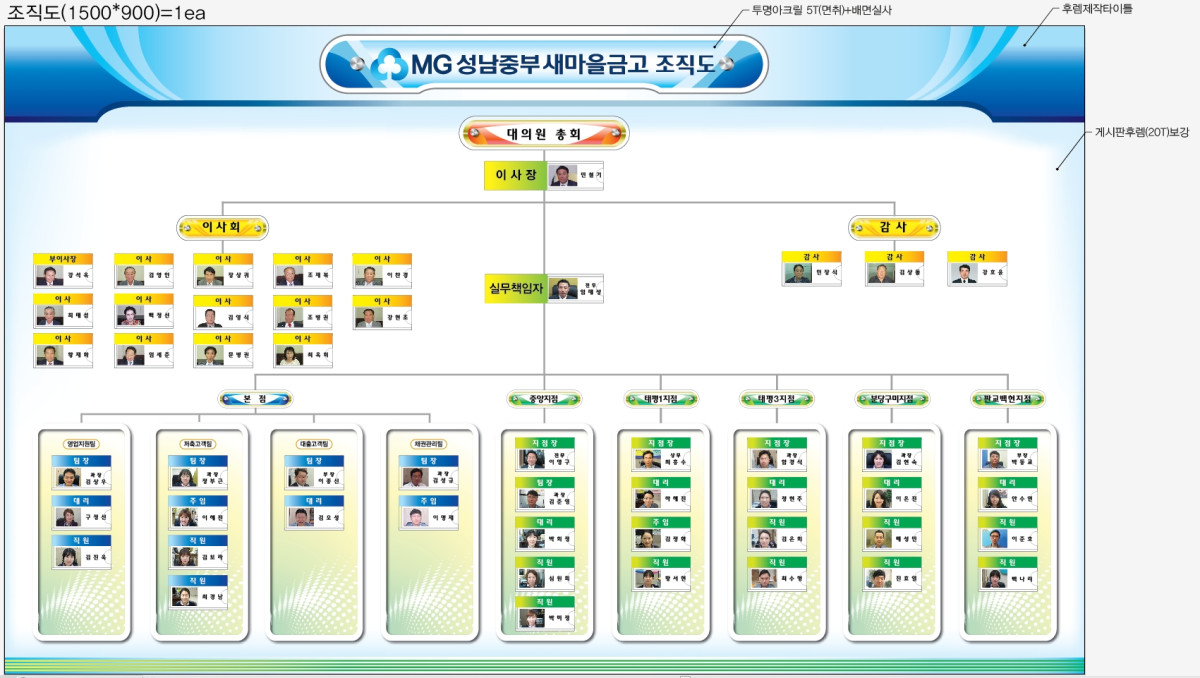Screen dimensions: 1200x678
Task: Open the 실무책임자 portrait photo
Action: click(563, 289)
